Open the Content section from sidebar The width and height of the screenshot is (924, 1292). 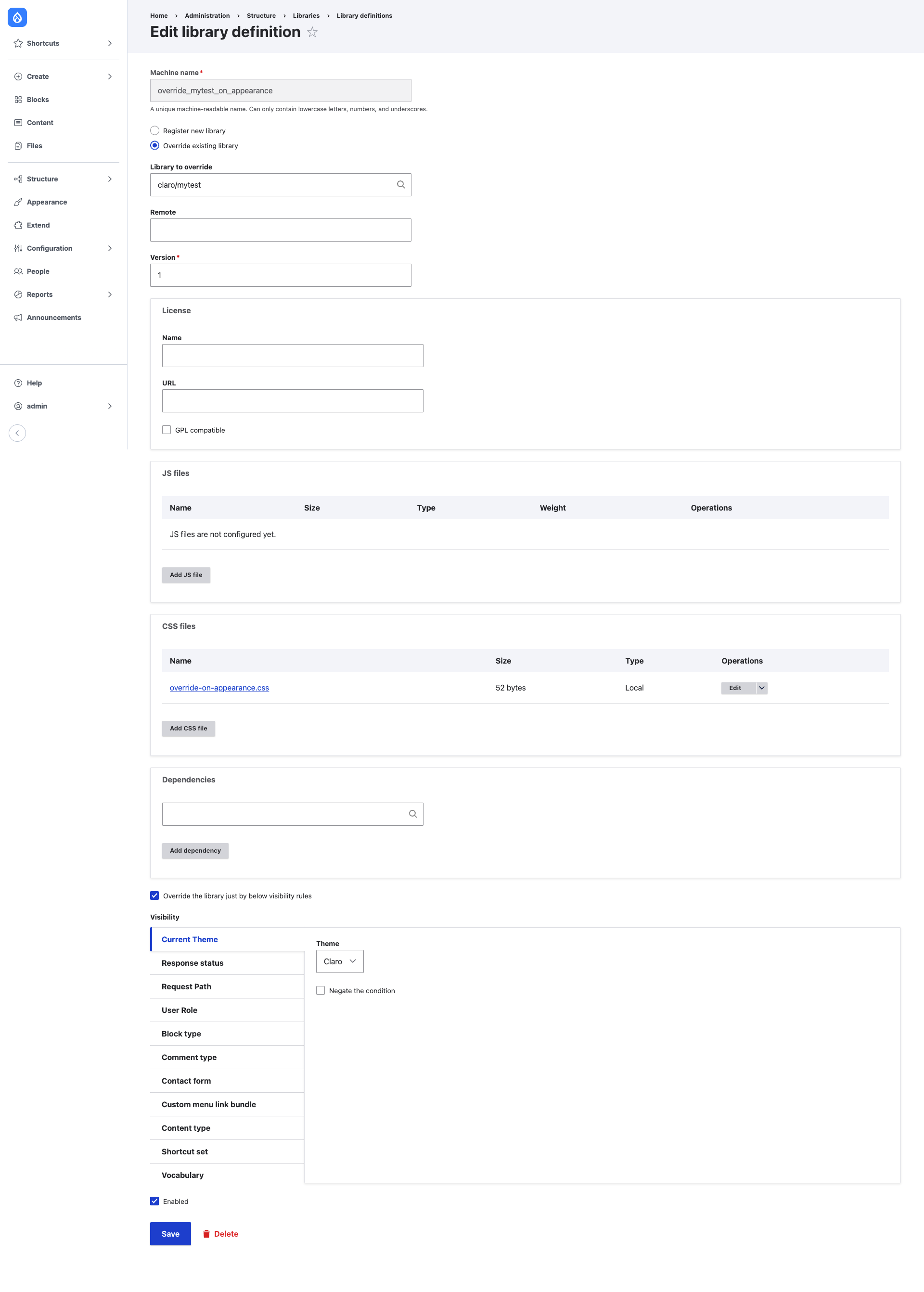point(40,122)
